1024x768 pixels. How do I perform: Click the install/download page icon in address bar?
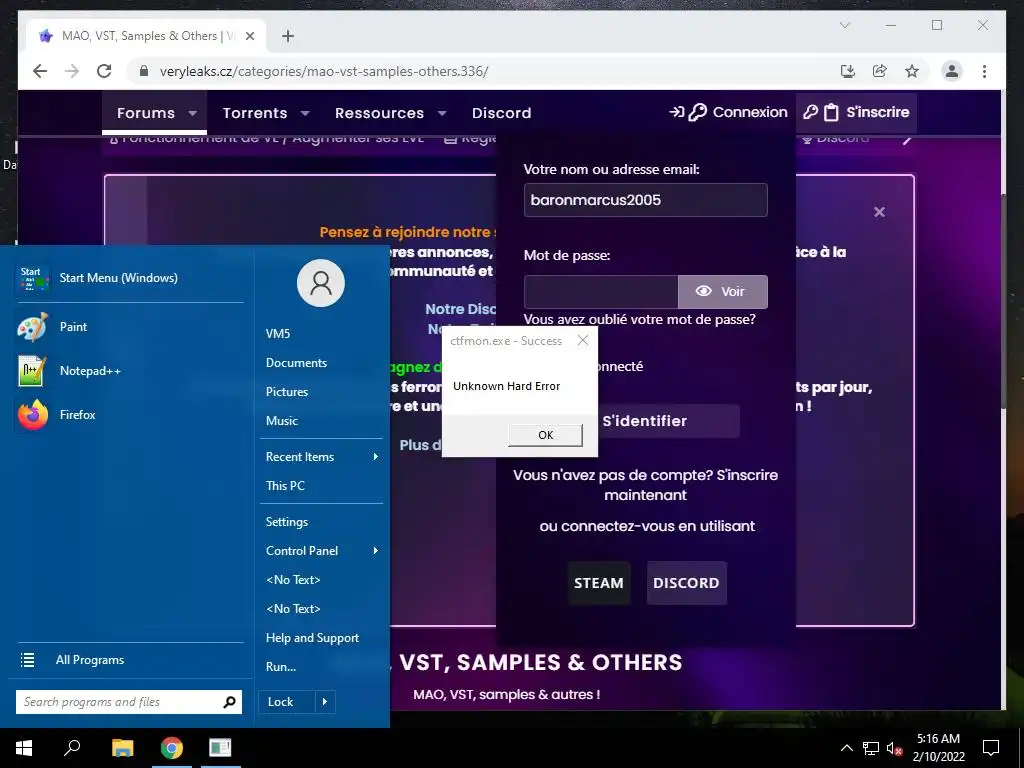(x=848, y=71)
